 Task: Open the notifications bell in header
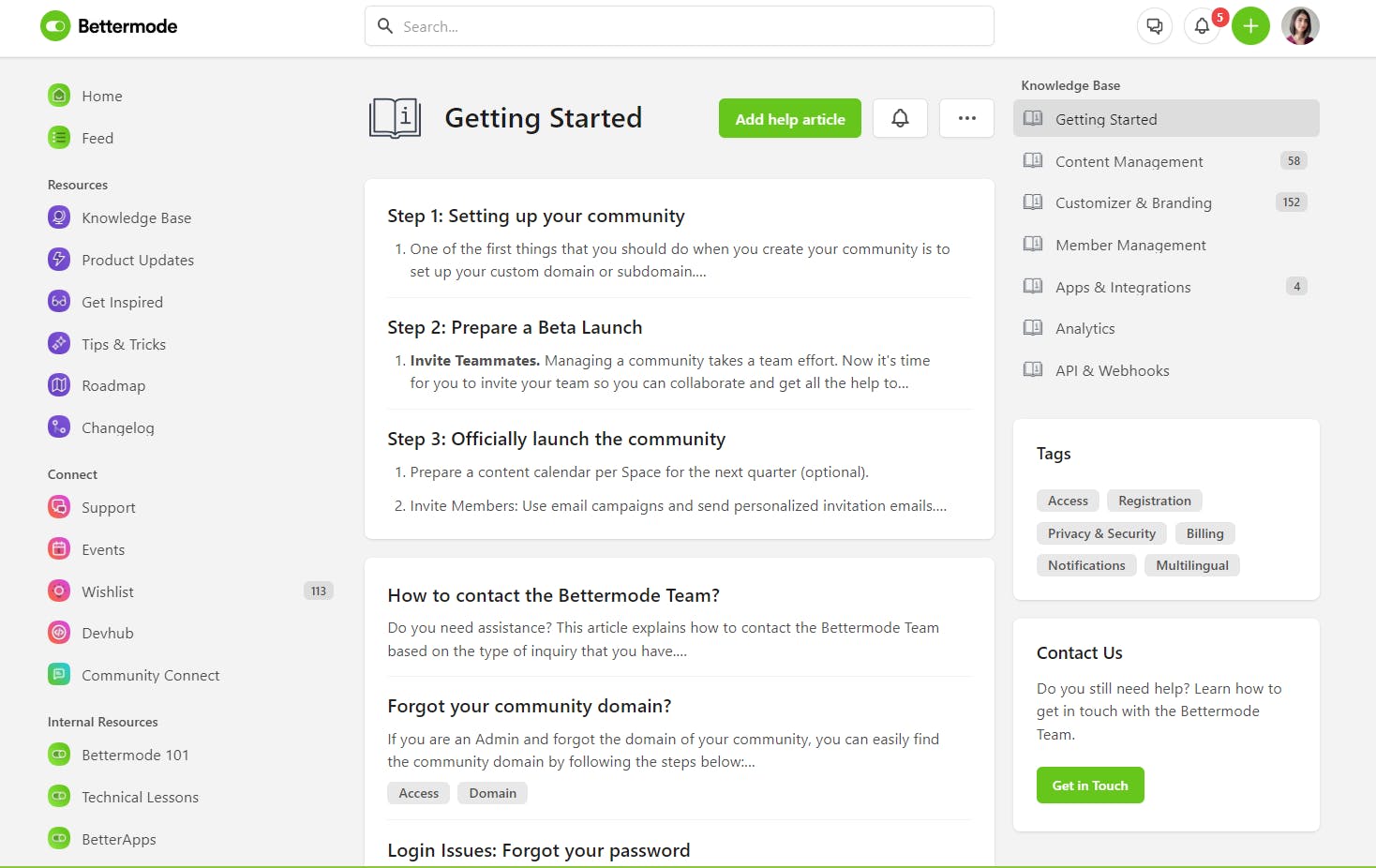click(1202, 26)
